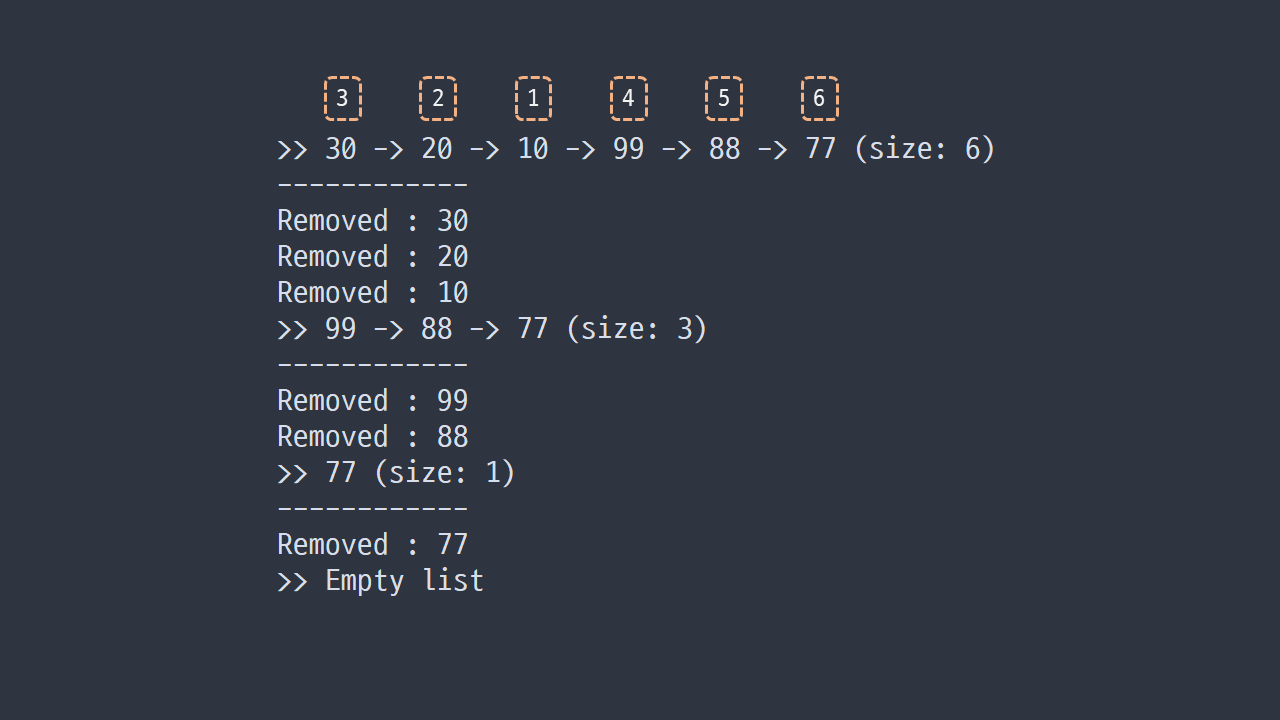
Task: Click the dashed box labeled 3
Action: [342, 99]
